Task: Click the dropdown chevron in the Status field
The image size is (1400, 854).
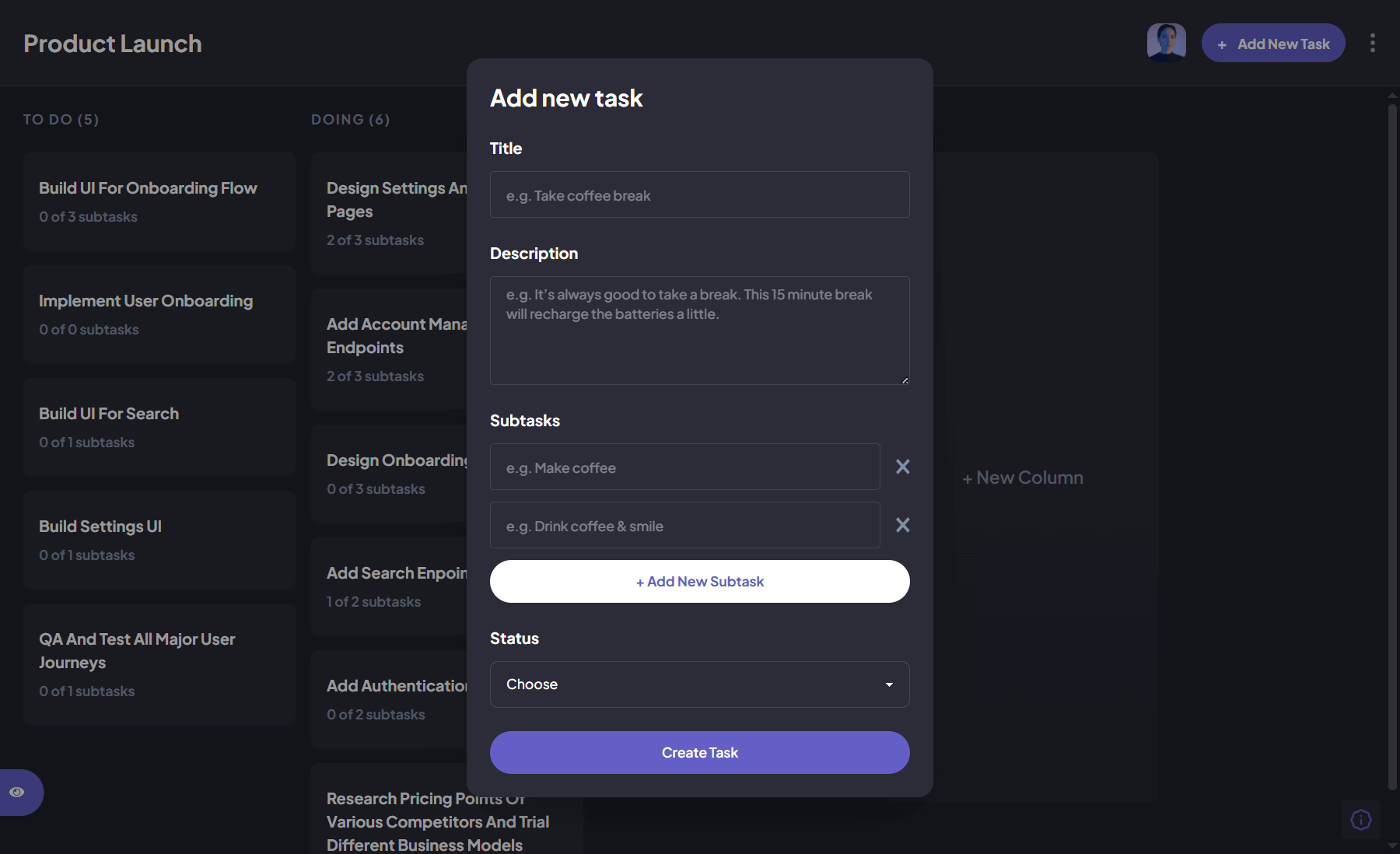Action: (889, 684)
